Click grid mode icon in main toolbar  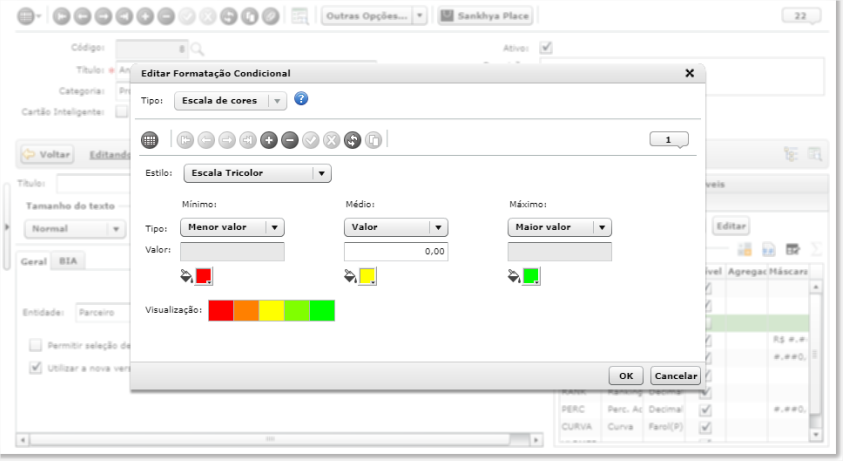pos(26,16)
